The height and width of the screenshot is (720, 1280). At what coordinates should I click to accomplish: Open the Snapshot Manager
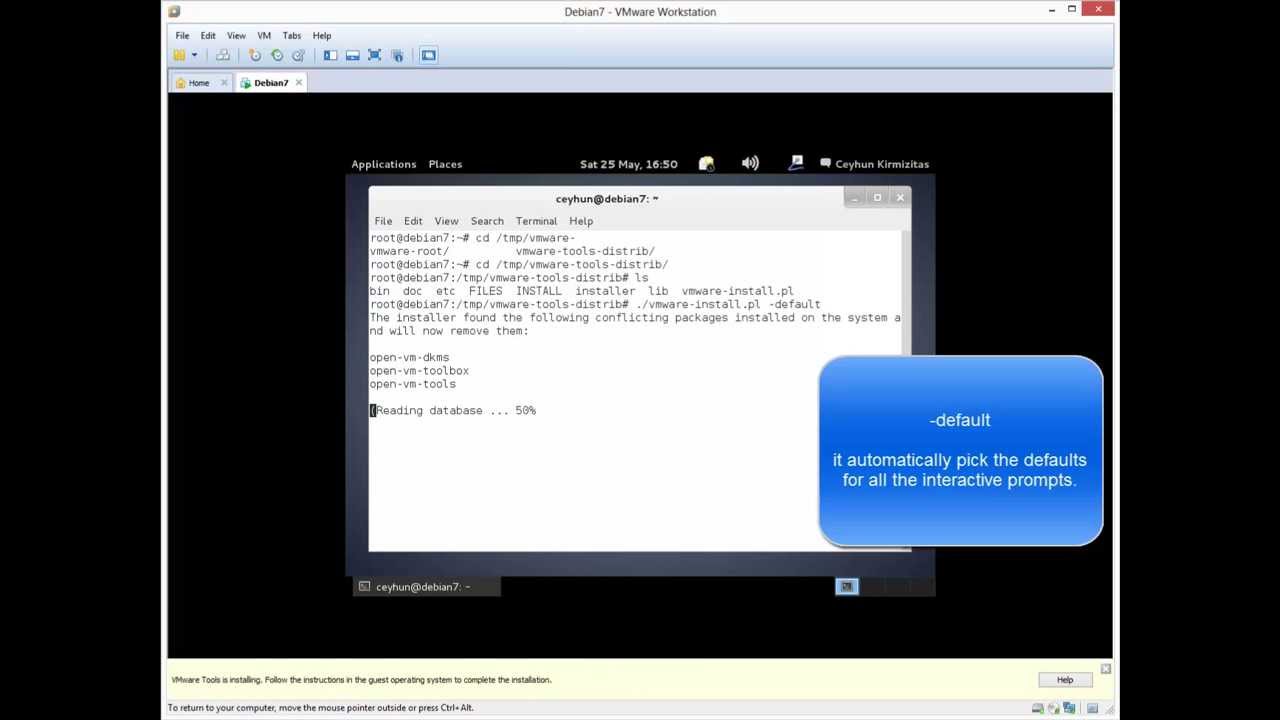point(298,55)
